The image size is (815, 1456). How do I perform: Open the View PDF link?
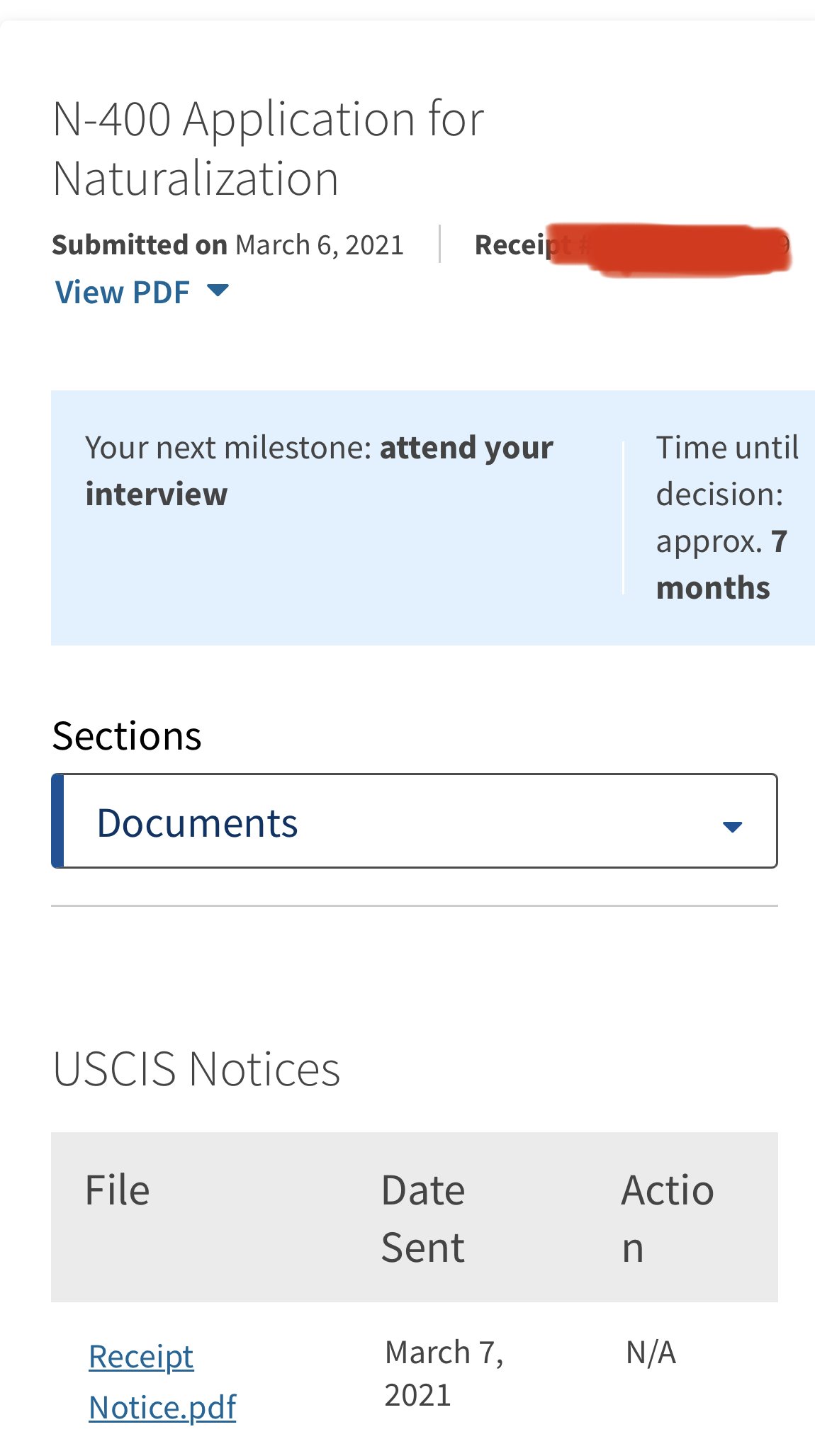(x=122, y=292)
